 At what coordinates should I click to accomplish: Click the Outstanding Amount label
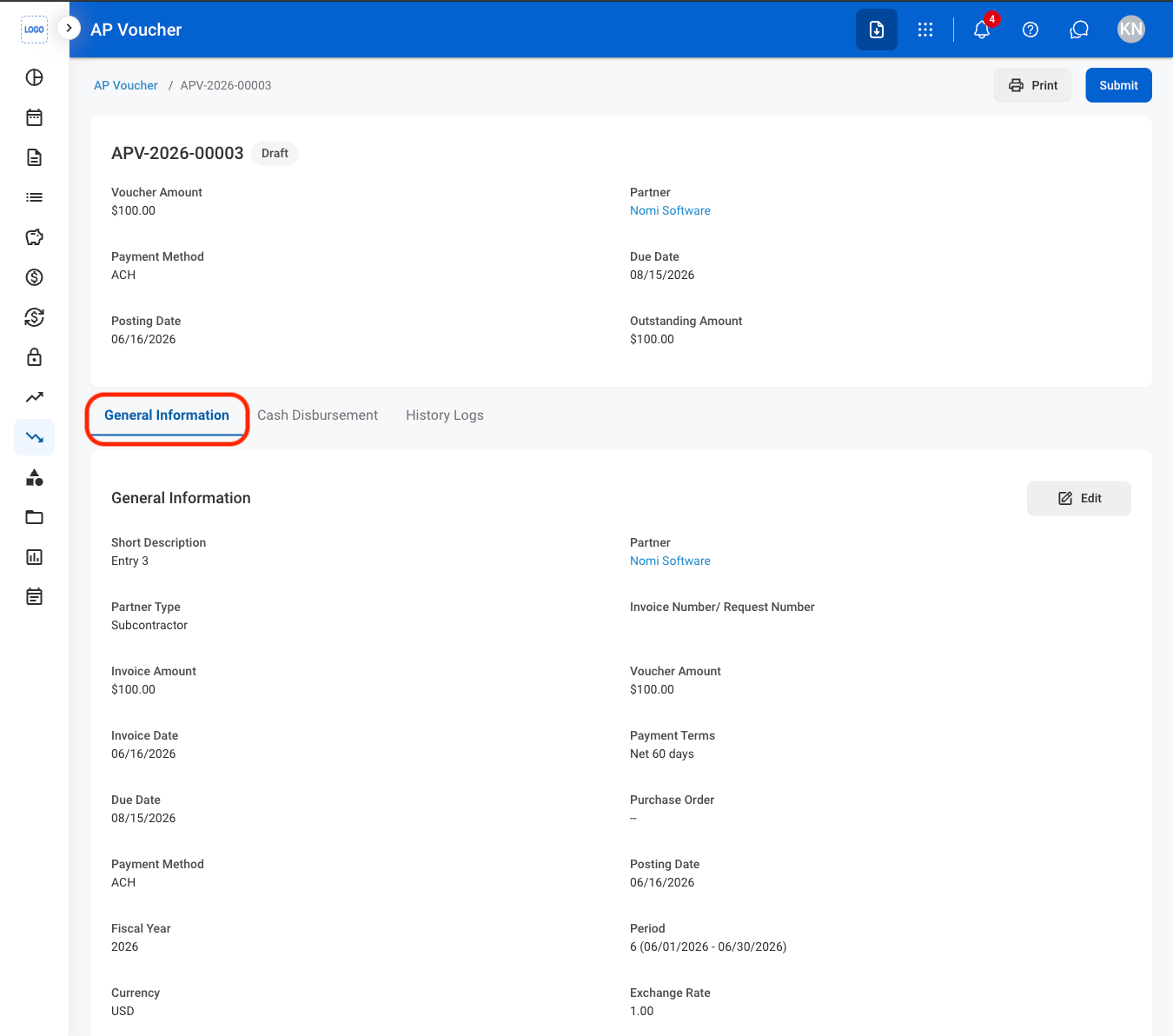(x=686, y=321)
